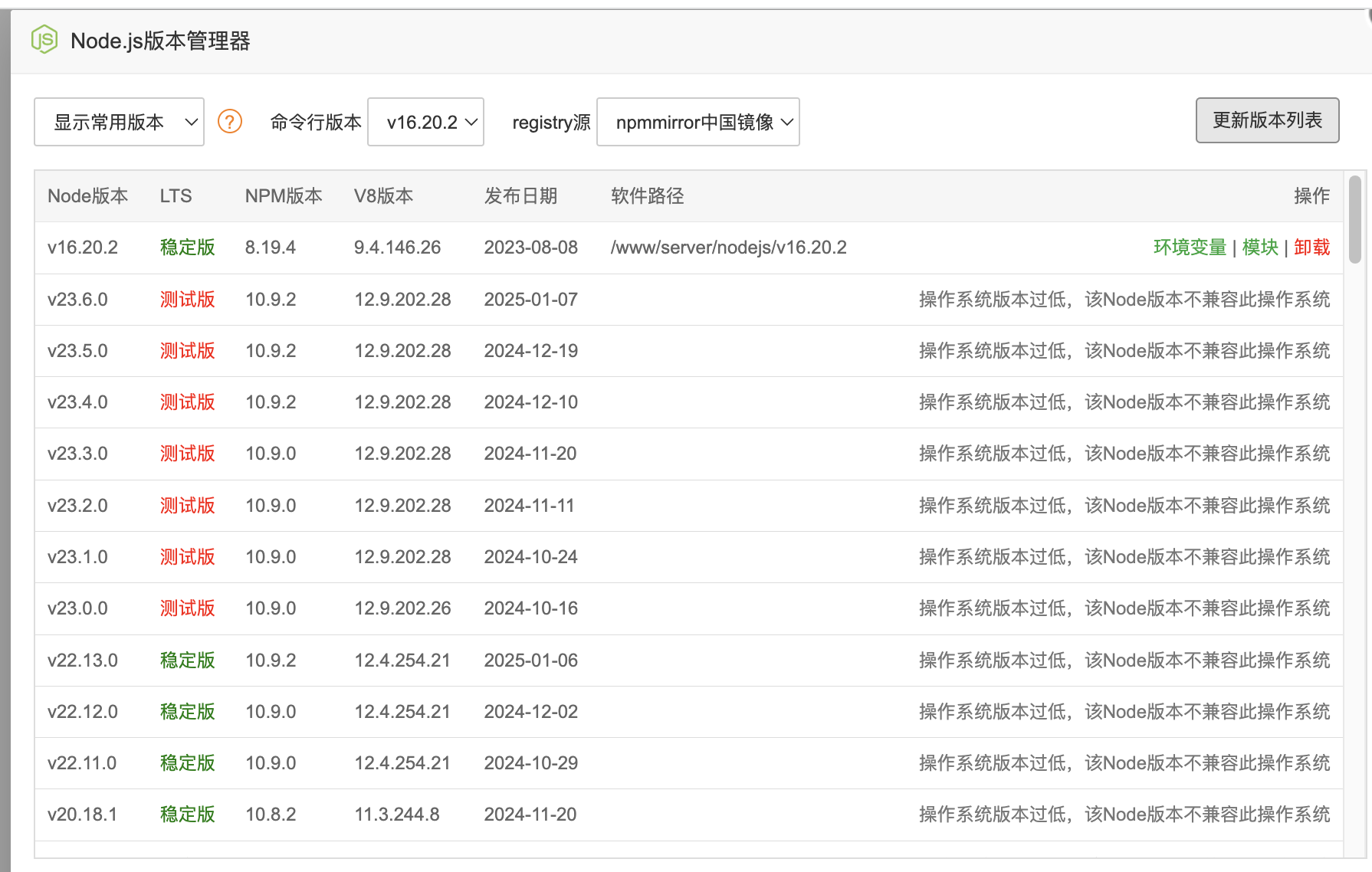Click the 操作 column header

click(x=1311, y=196)
